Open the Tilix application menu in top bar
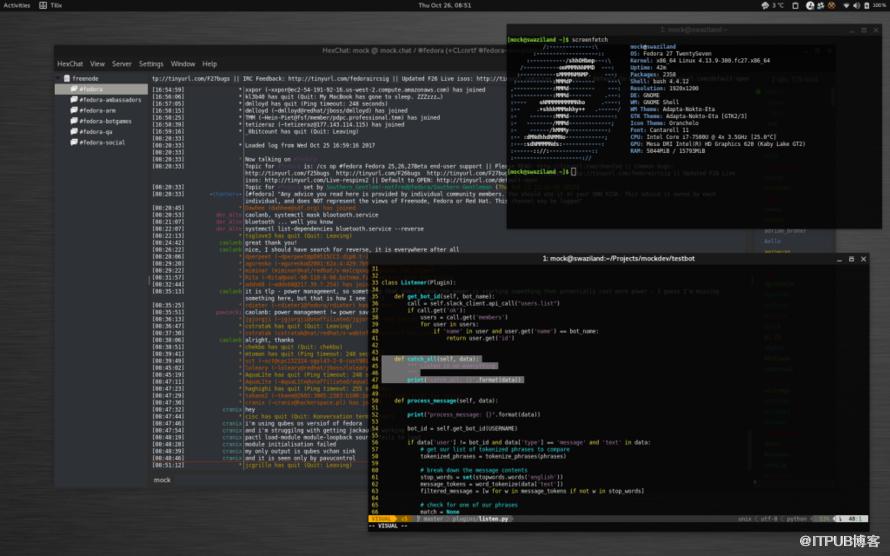This screenshot has width=890, height=556. pos(51,5)
